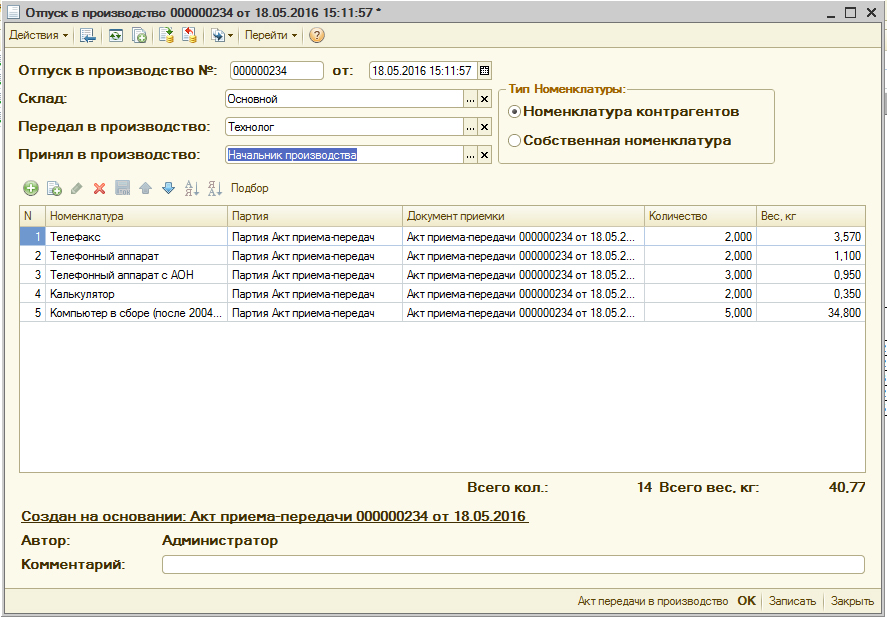This screenshot has height=617, width=887.
Task: Click the green Add row icon
Action: pos(31,188)
